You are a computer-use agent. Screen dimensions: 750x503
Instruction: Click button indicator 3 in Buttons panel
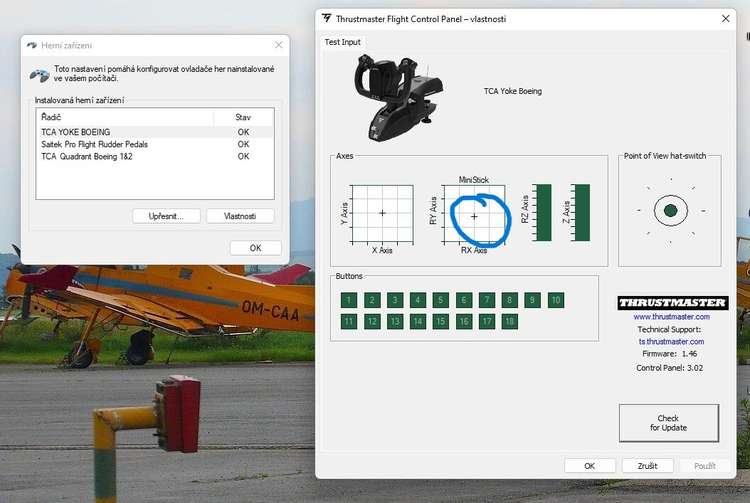(x=395, y=300)
